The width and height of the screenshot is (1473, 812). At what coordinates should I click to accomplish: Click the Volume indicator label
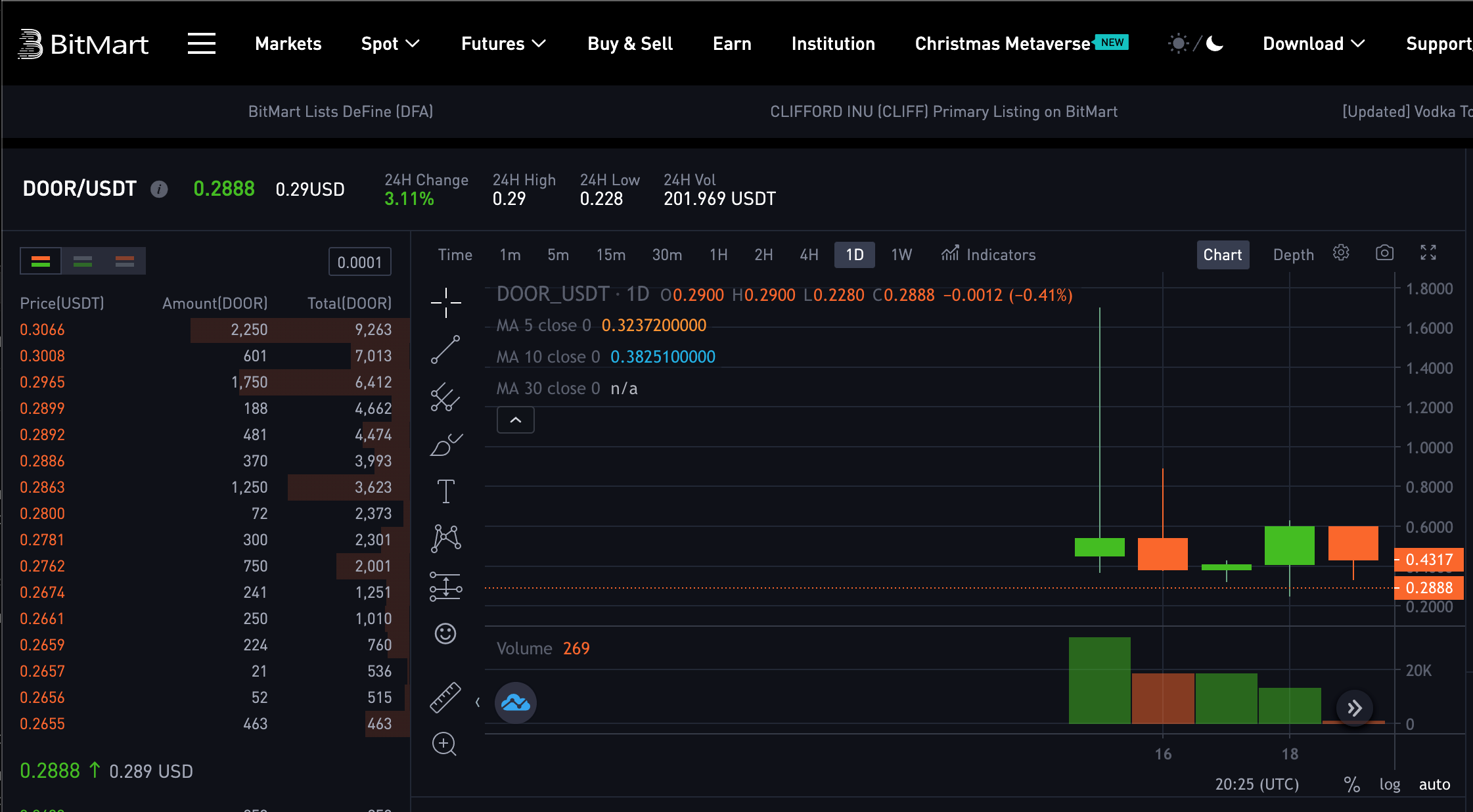pos(524,648)
